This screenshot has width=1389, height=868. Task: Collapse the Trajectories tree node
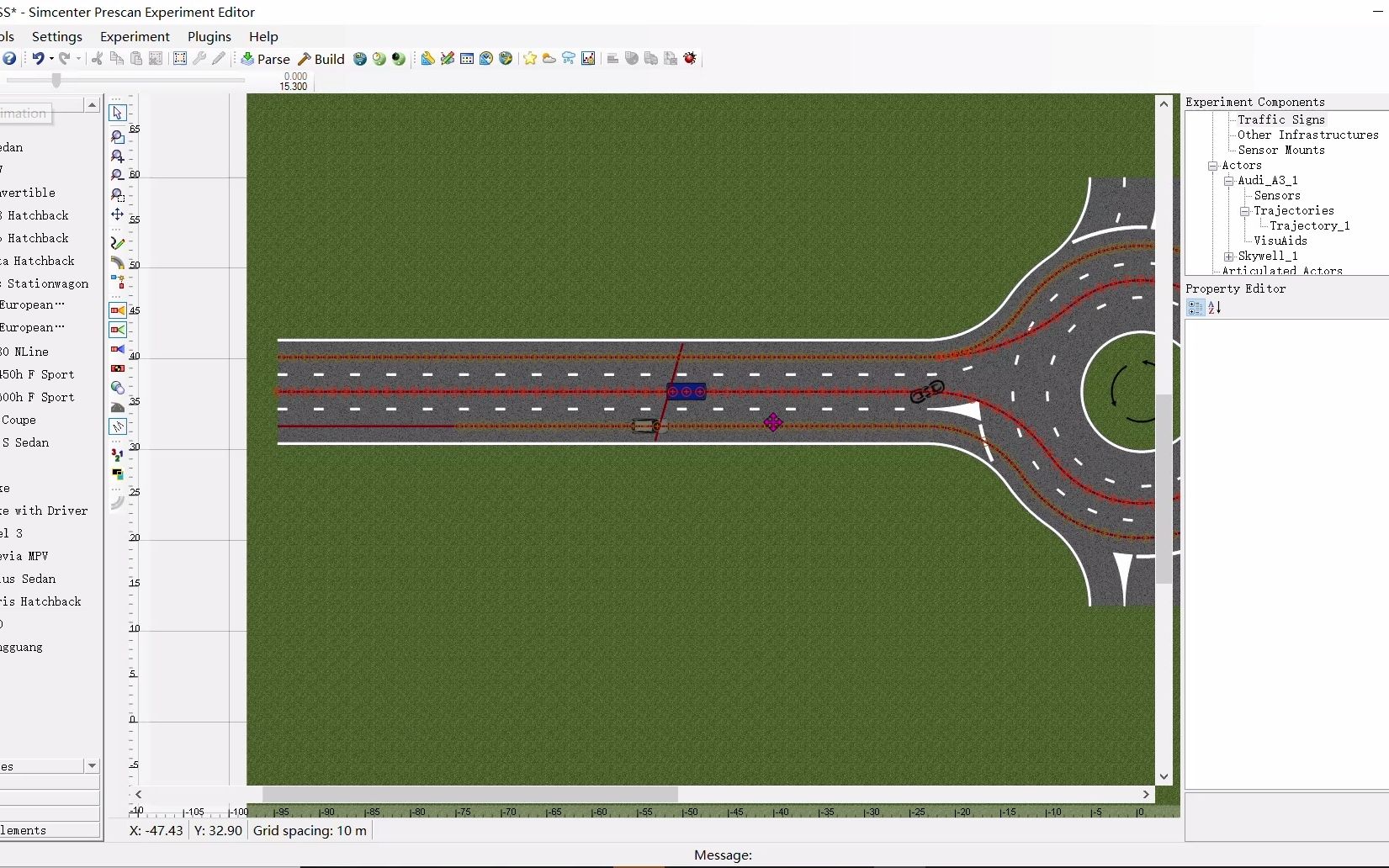coord(1245,211)
